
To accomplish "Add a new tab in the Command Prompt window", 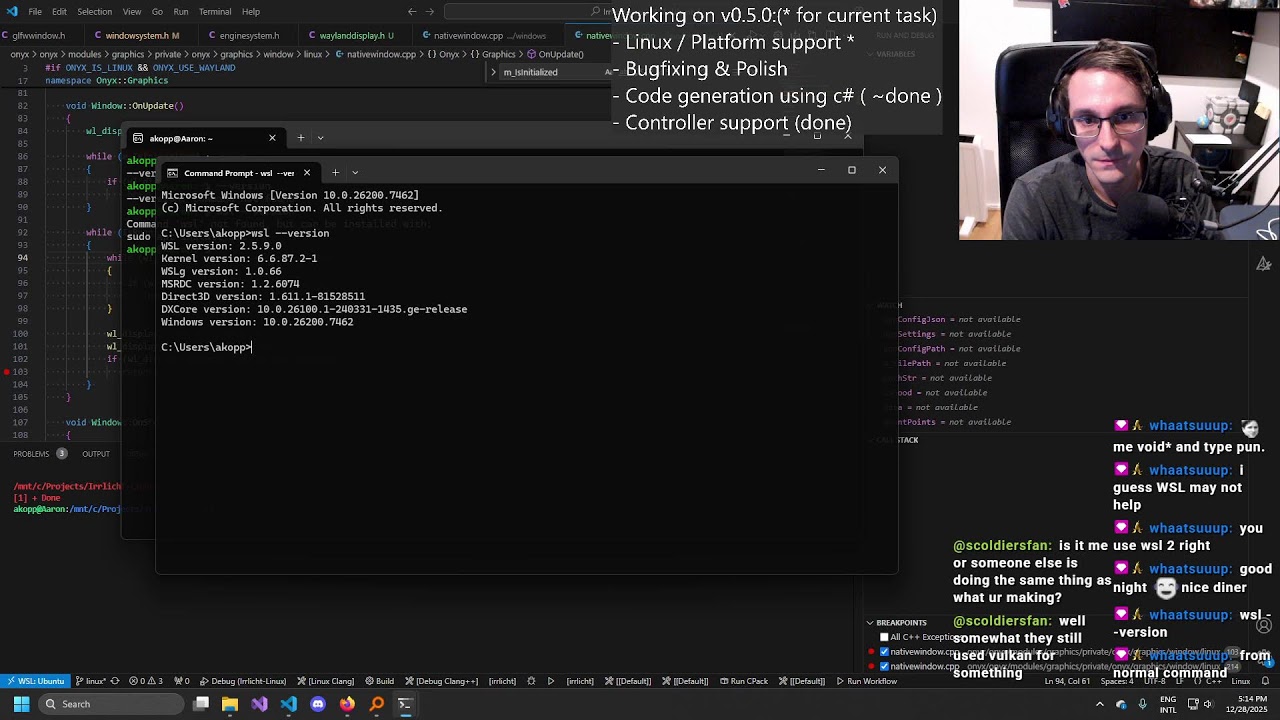I will (335, 173).
